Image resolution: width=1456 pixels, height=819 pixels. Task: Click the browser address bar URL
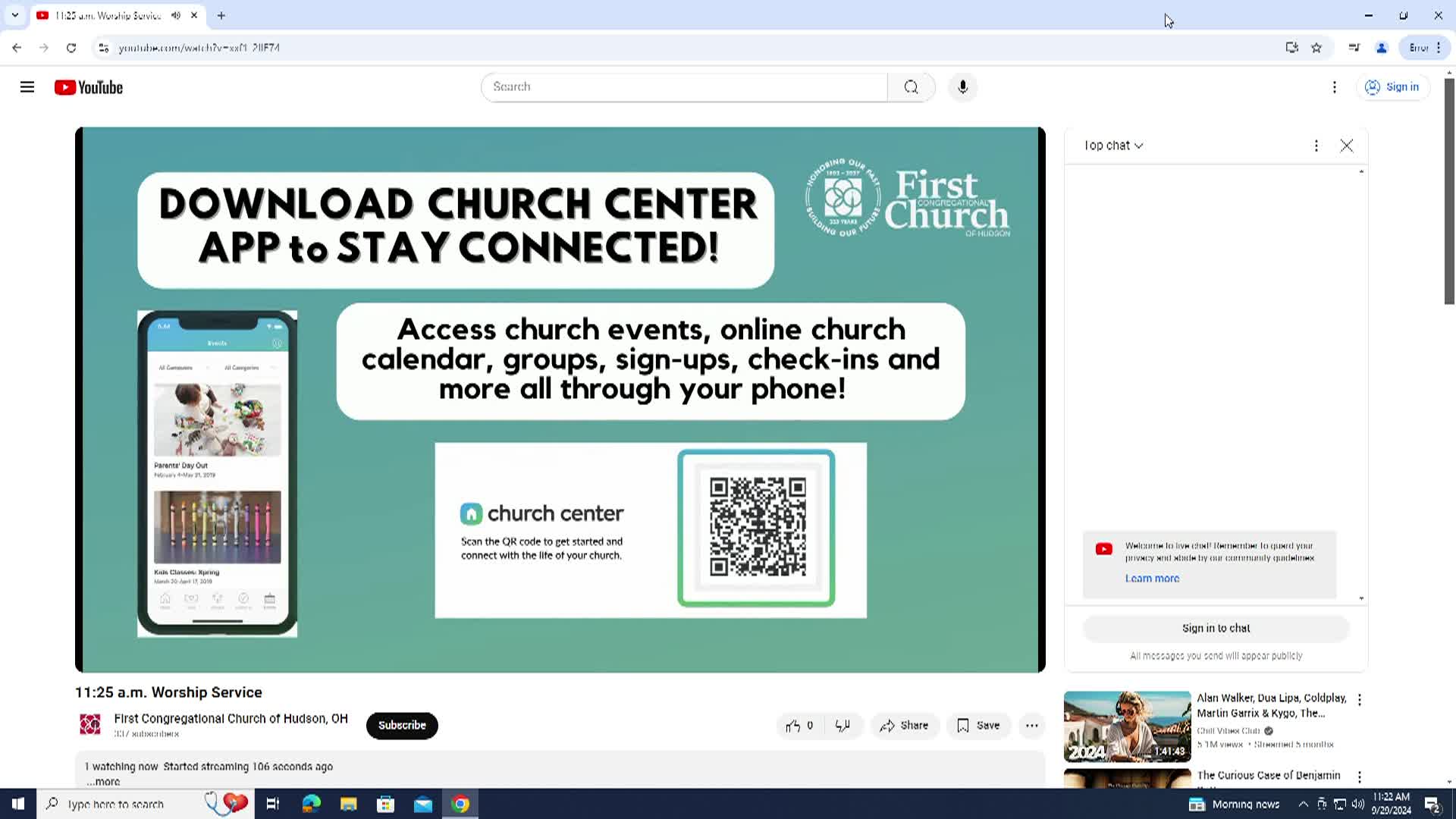pos(199,48)
